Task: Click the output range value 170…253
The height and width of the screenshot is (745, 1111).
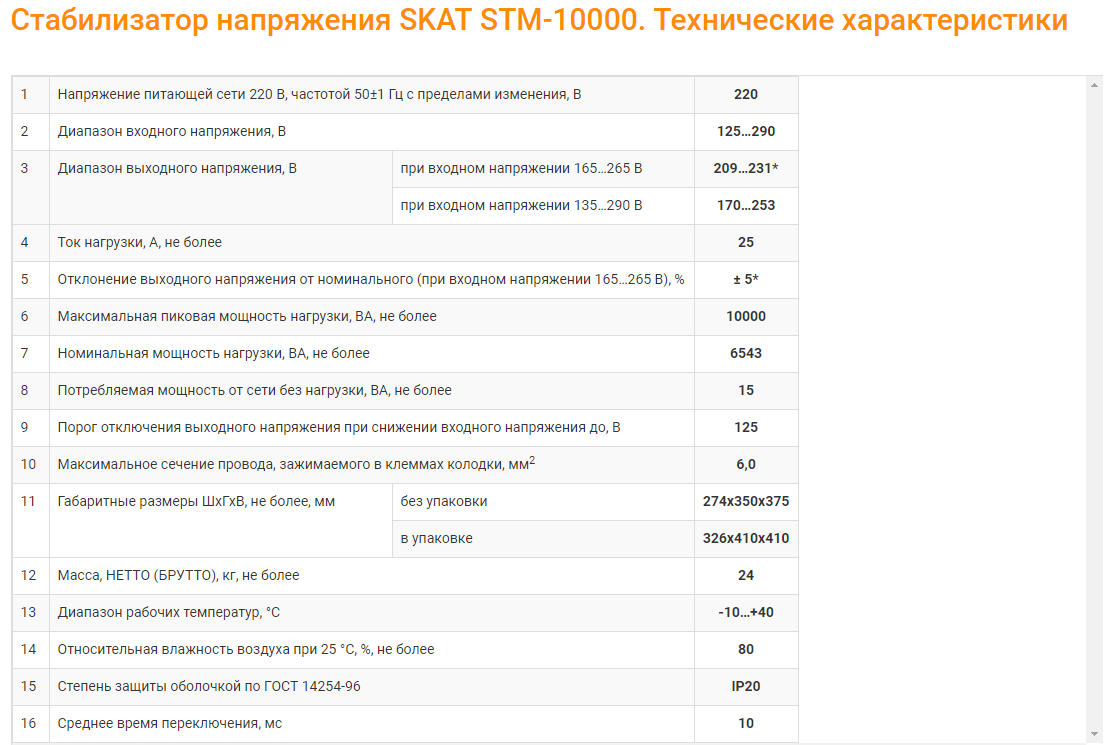Action: 746,205
